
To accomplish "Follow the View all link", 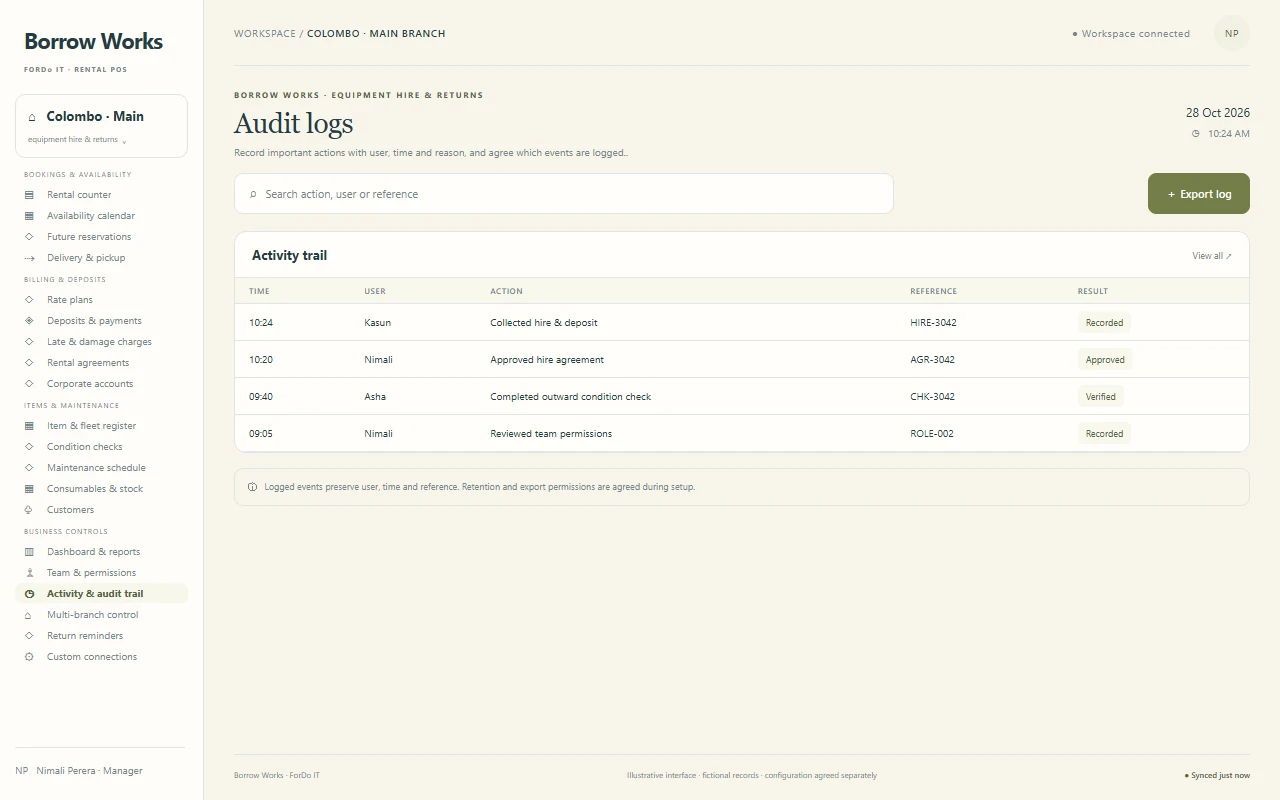I will pos(1212,256).
